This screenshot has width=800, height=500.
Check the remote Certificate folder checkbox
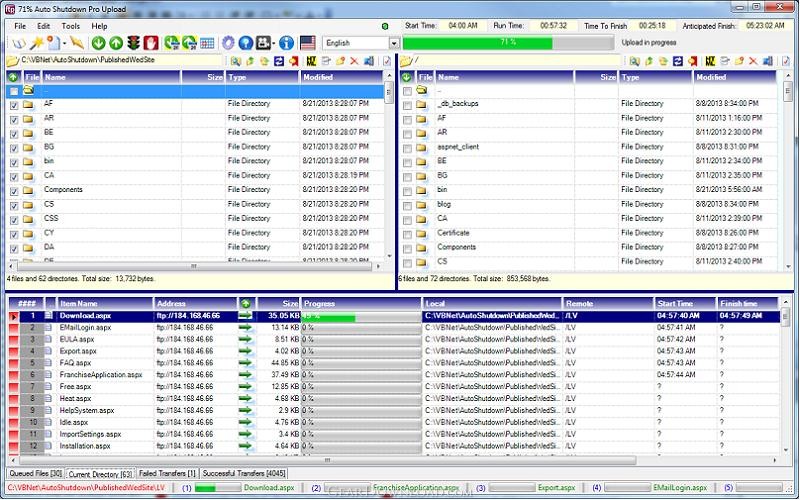[407, 235]
